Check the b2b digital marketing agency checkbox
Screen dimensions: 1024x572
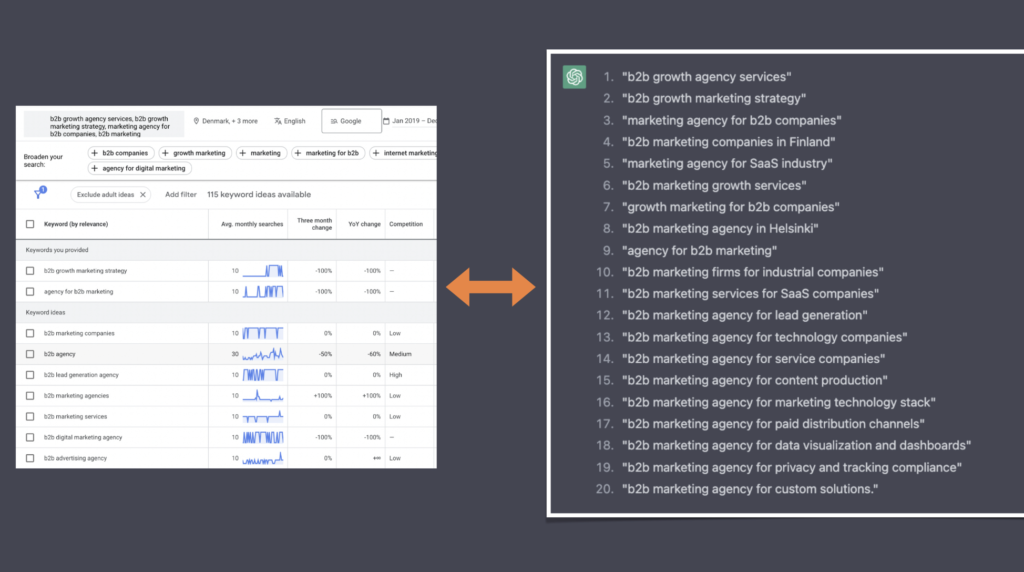click(30, 437)
